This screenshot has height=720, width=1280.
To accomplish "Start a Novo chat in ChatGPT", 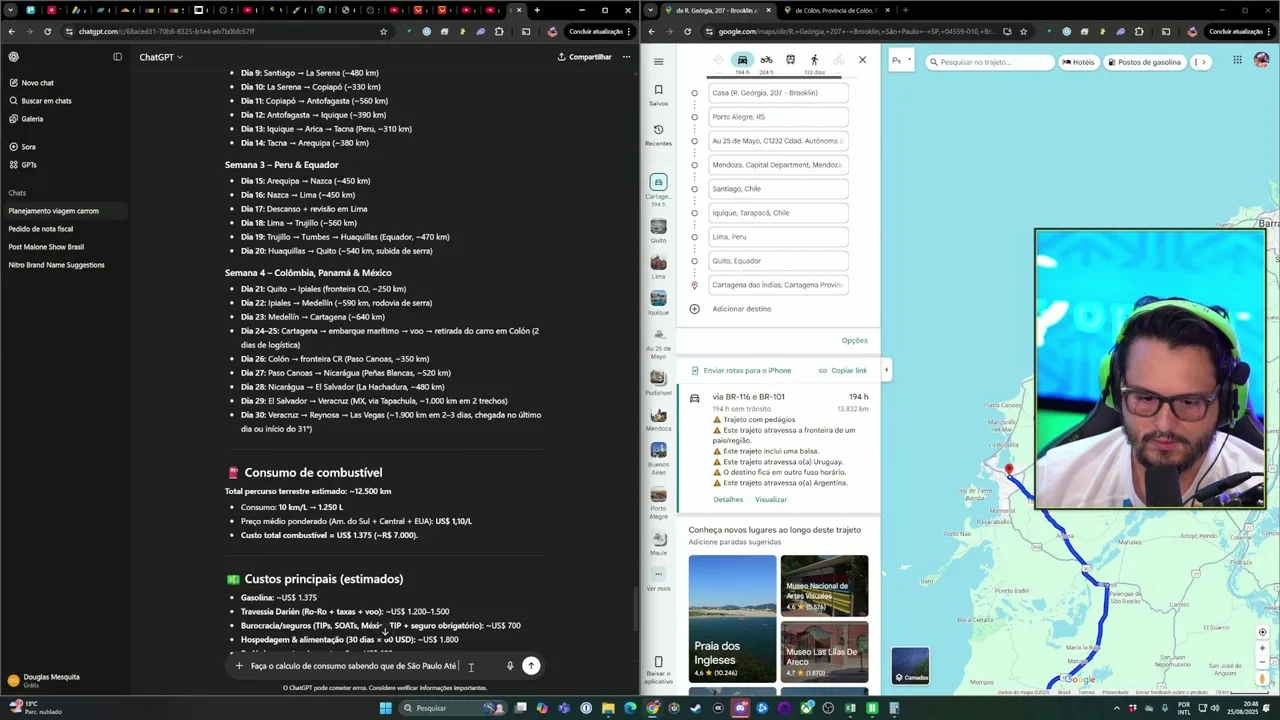I will 30,83.
